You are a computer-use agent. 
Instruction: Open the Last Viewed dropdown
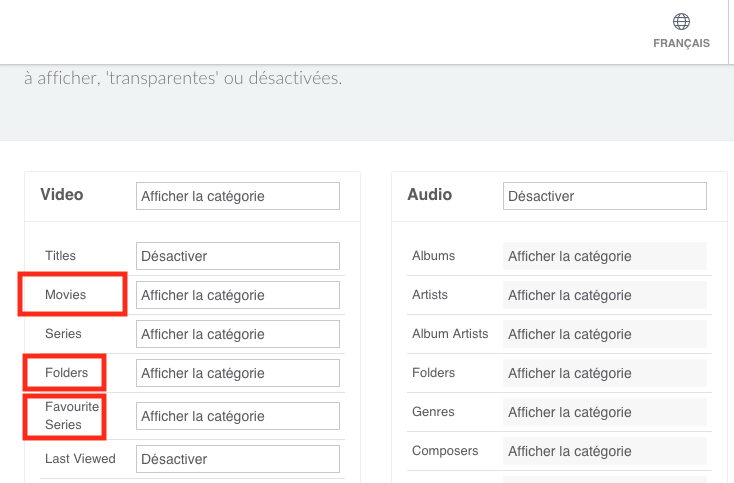pos(238,459)
